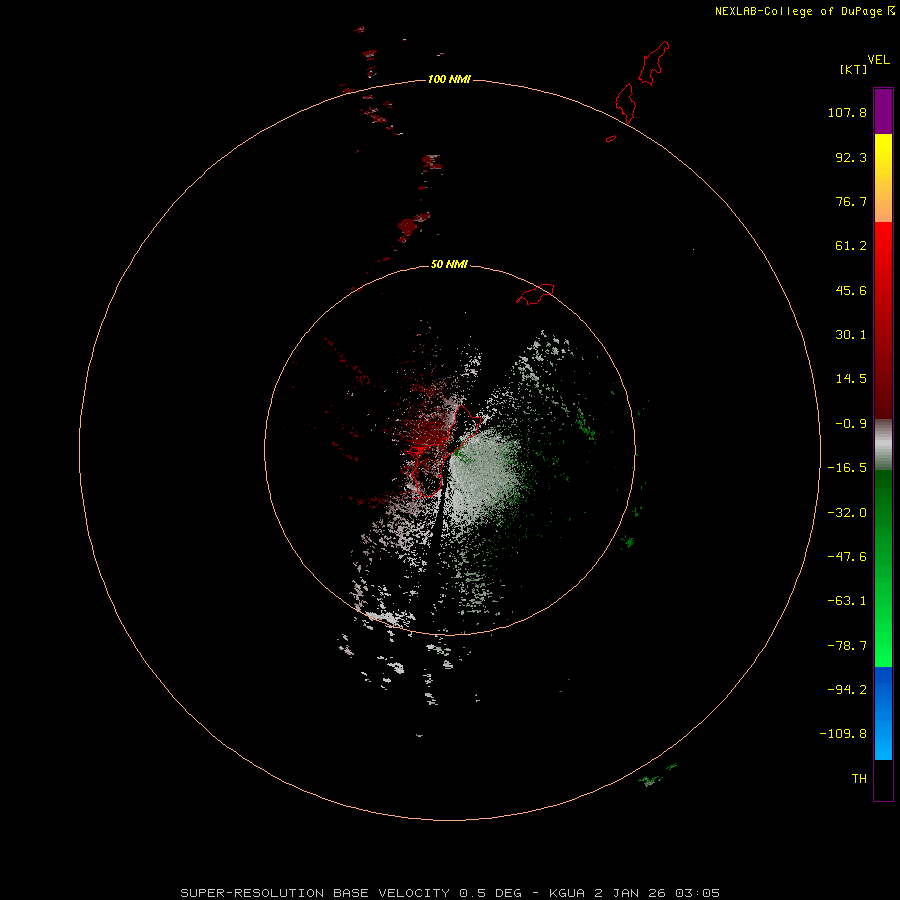Click the -78.7 scale value
900x900 pixels.
click(847, 646)
